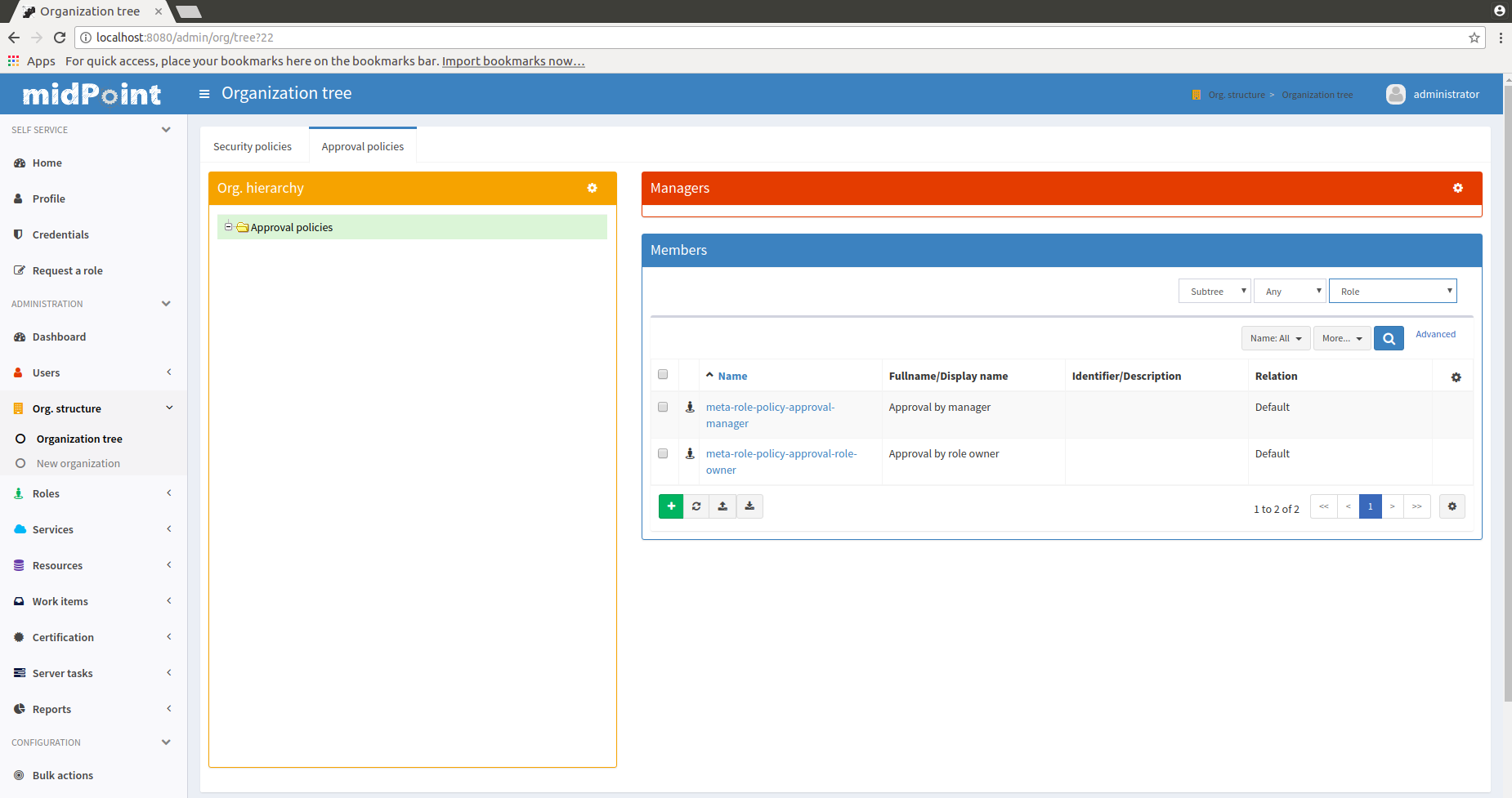Viewport: 1512px width, 798px height.
Task: Click the green add member button
Action: 670,506
